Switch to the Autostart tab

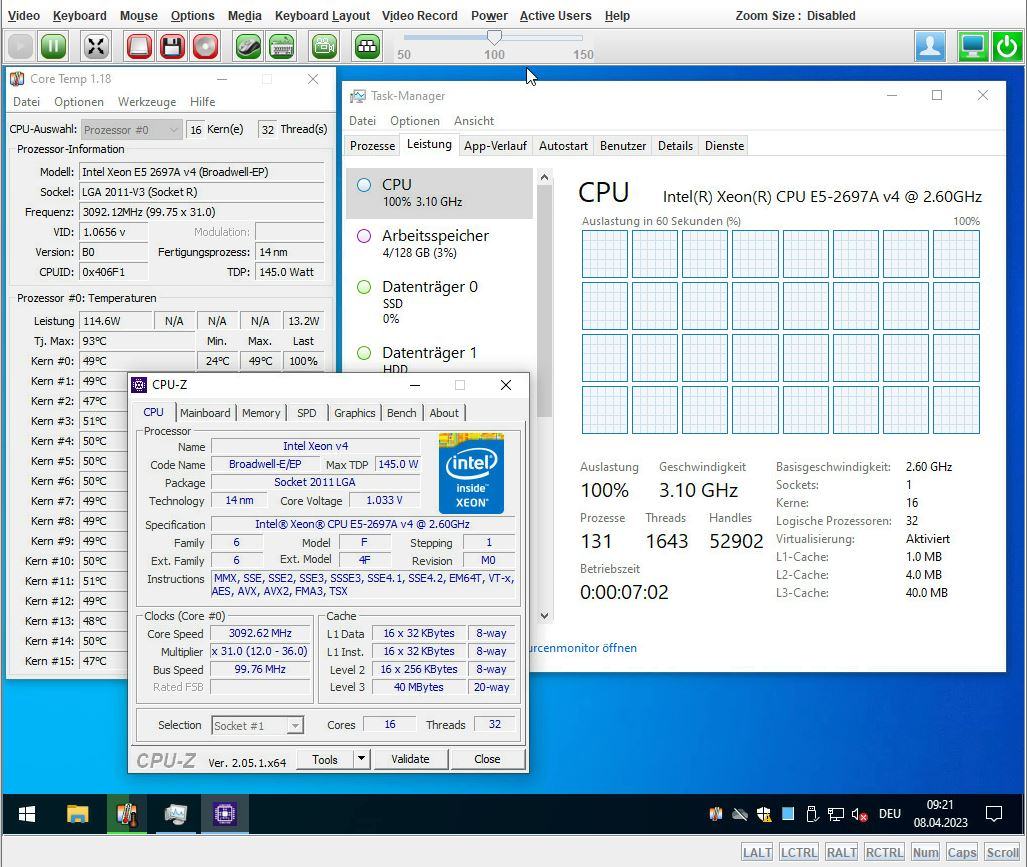point(563,145)
